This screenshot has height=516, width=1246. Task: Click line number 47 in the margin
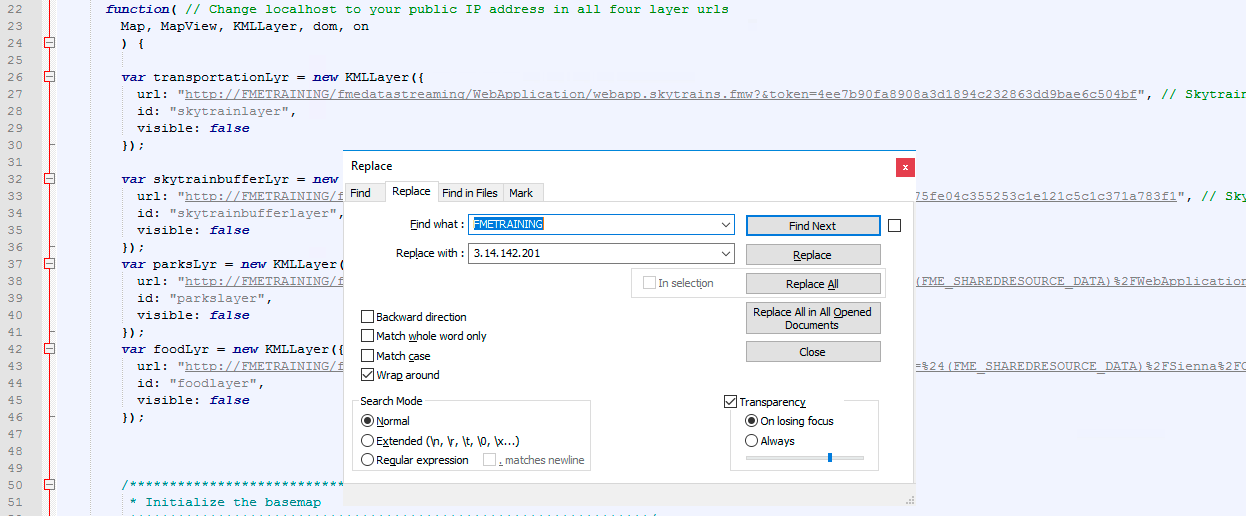(14, 434)
